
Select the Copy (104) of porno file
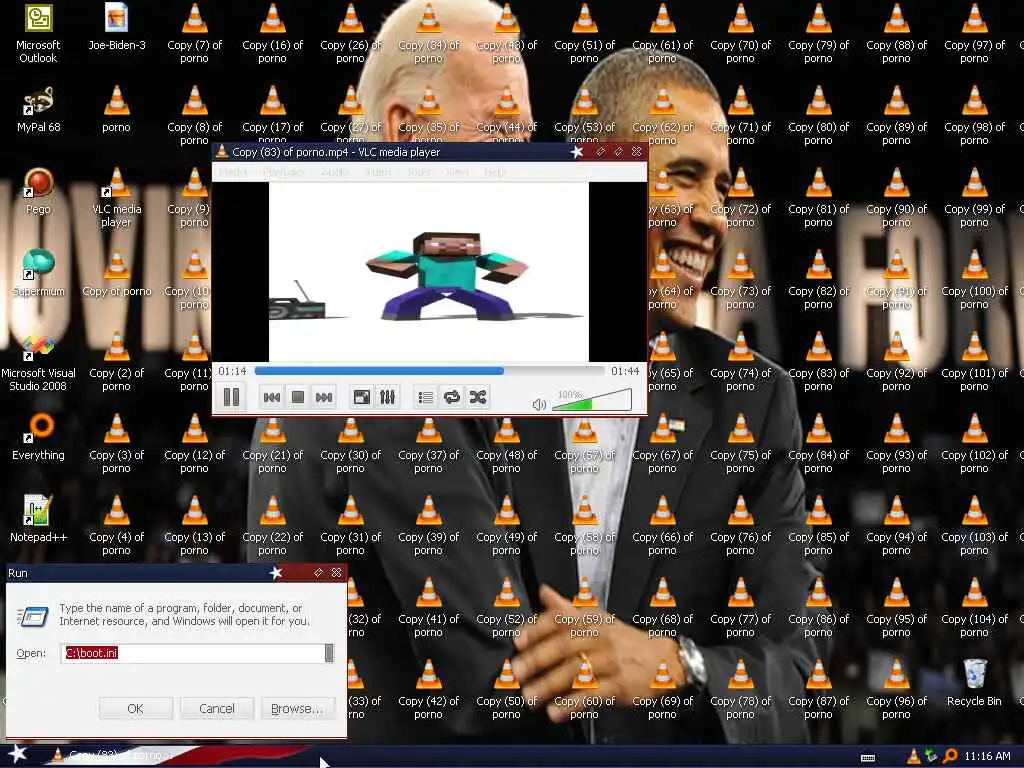click(x=974, y=608)
